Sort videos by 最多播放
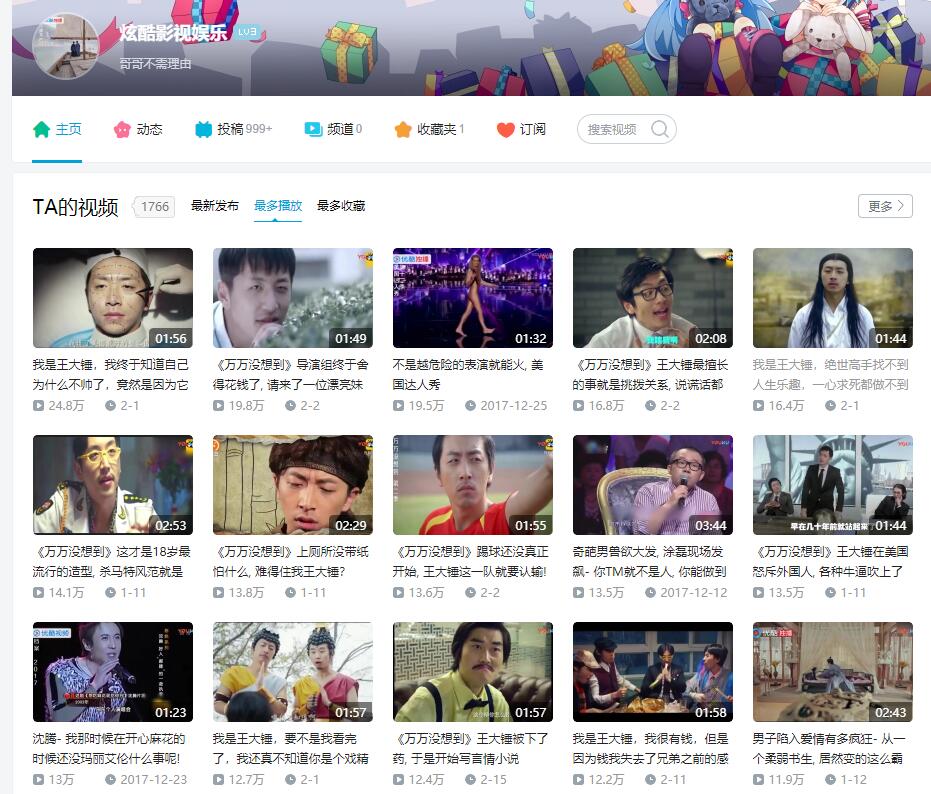Image resolution: width=931 pixels, height=794 pixels. 278,206
